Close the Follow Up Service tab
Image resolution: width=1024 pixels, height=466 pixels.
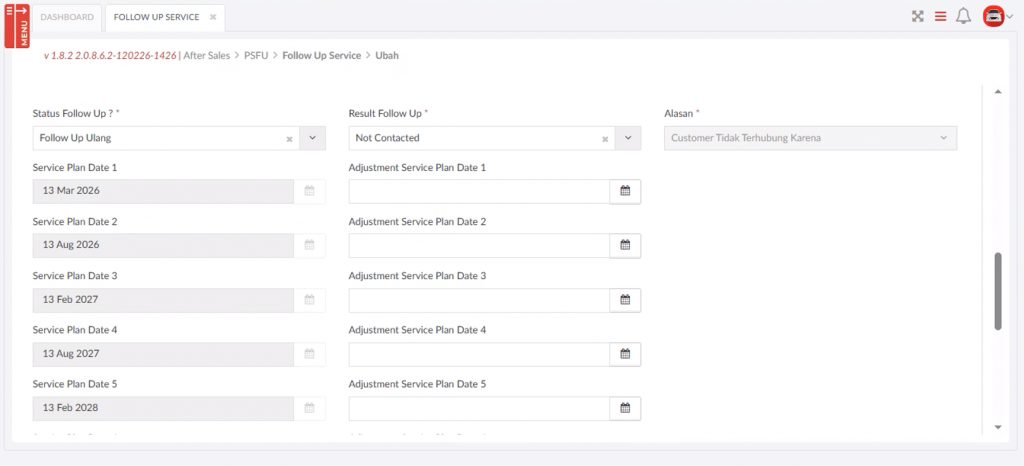point(213,17)
